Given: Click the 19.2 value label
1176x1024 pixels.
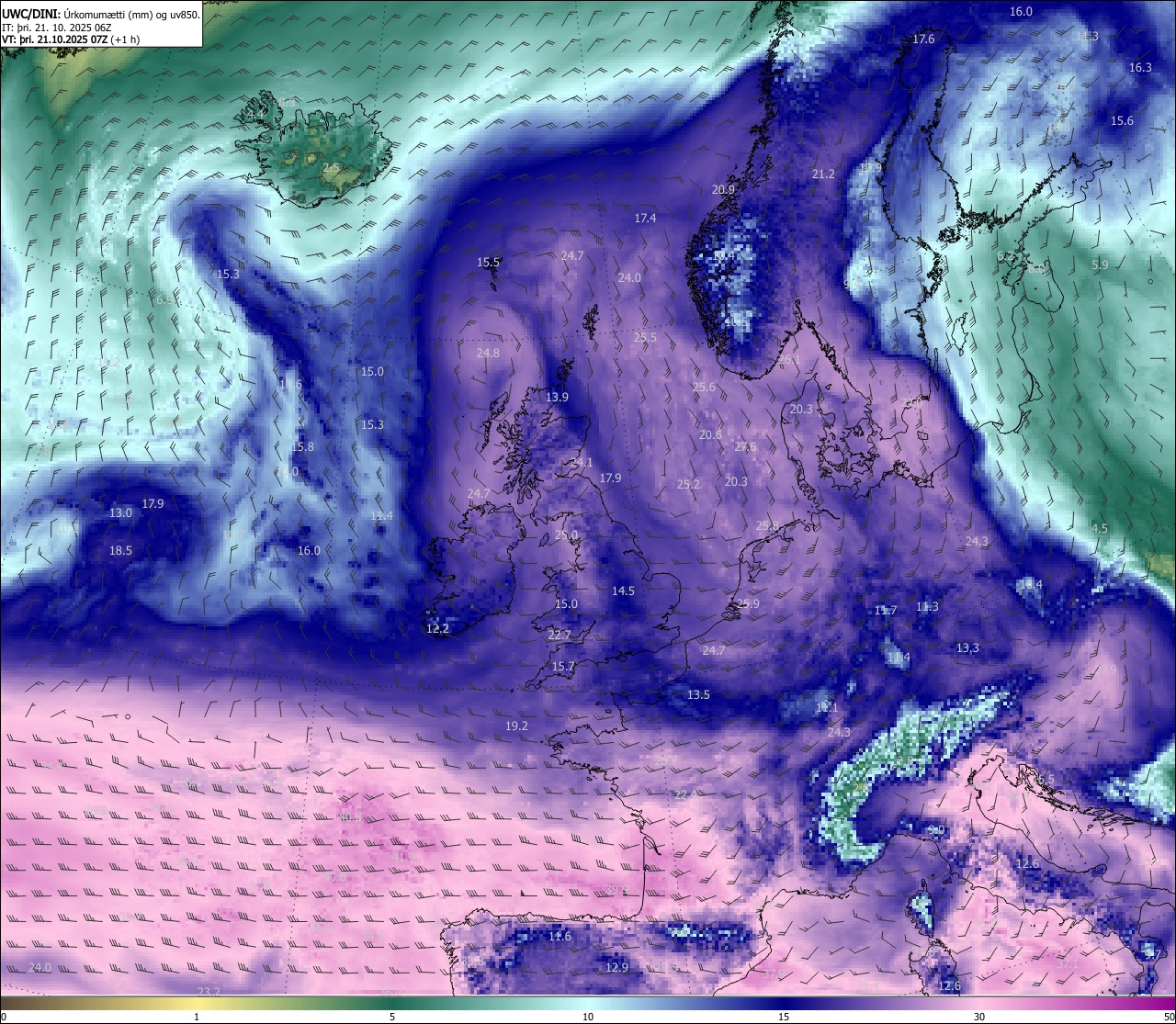Looking at the screenshot, I should (516, 726).
